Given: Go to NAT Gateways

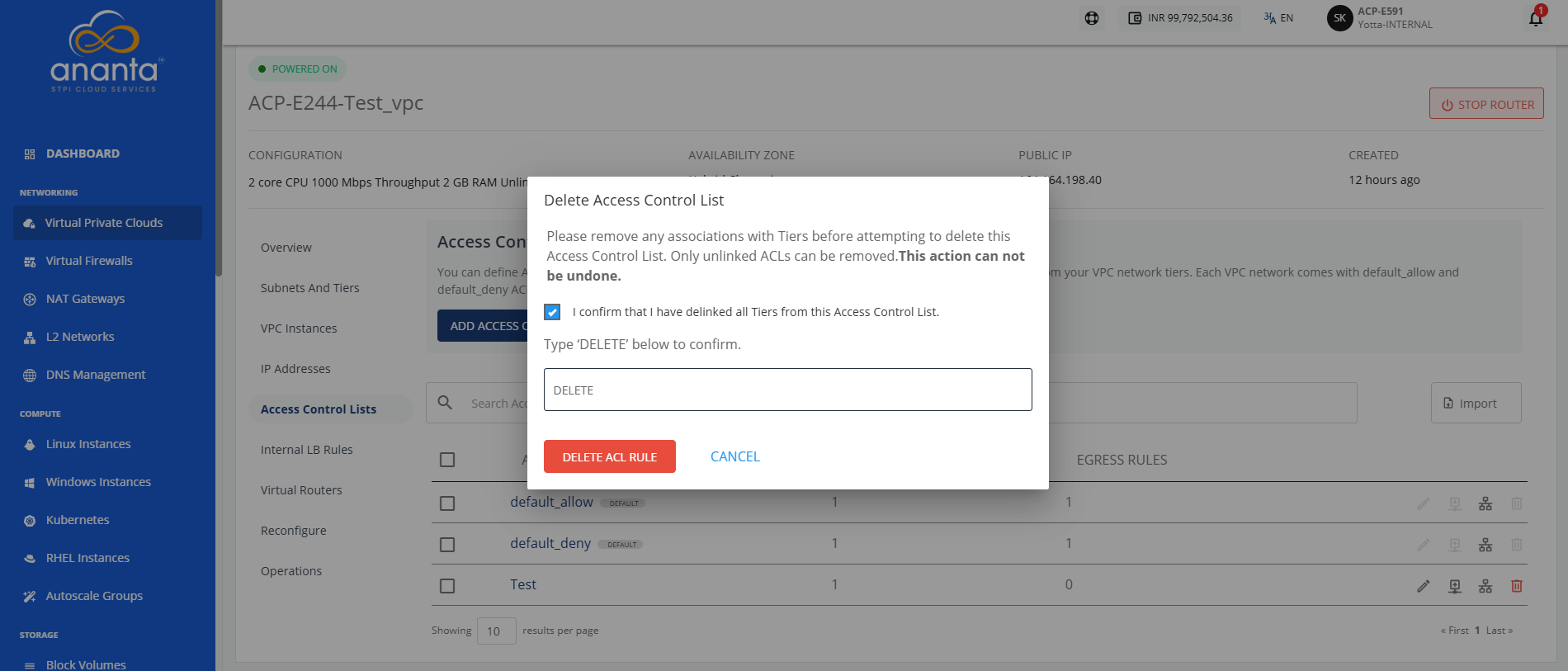Looking at the screenshot, I should tap(85, 299).
